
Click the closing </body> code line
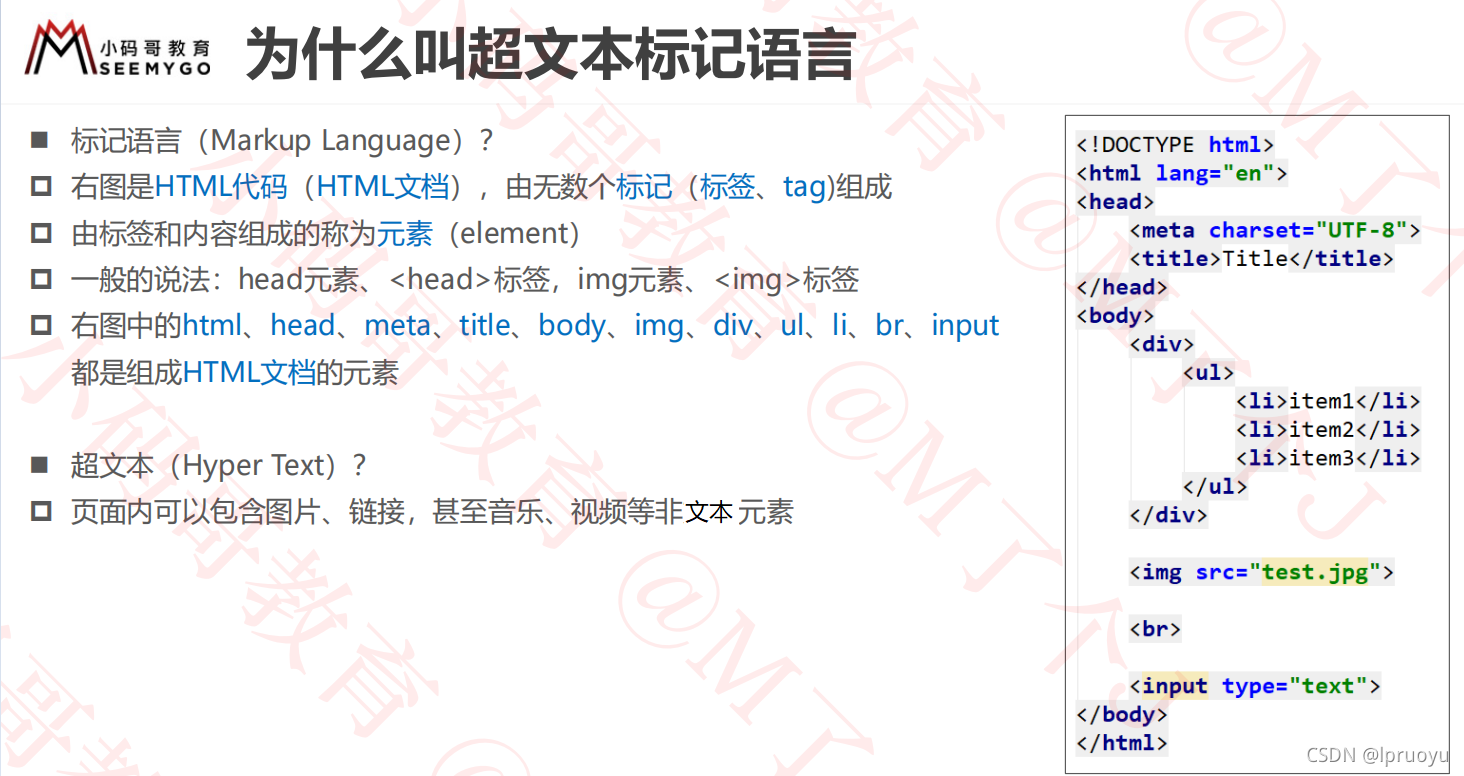(x=1122, y=714)
